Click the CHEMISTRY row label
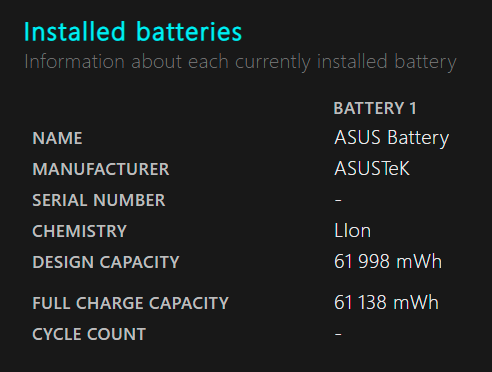492x372 pixels. pos(80,231)
